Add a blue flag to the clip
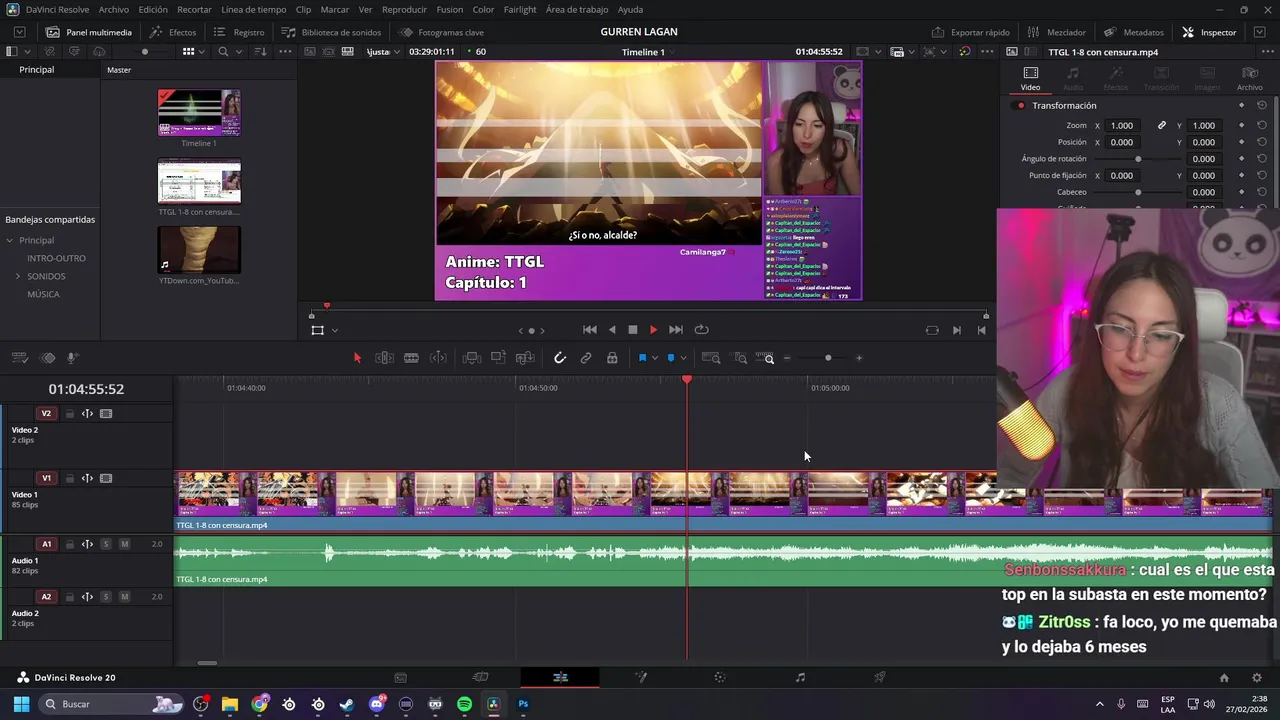 pyautogui.click(x=642, y=358)
